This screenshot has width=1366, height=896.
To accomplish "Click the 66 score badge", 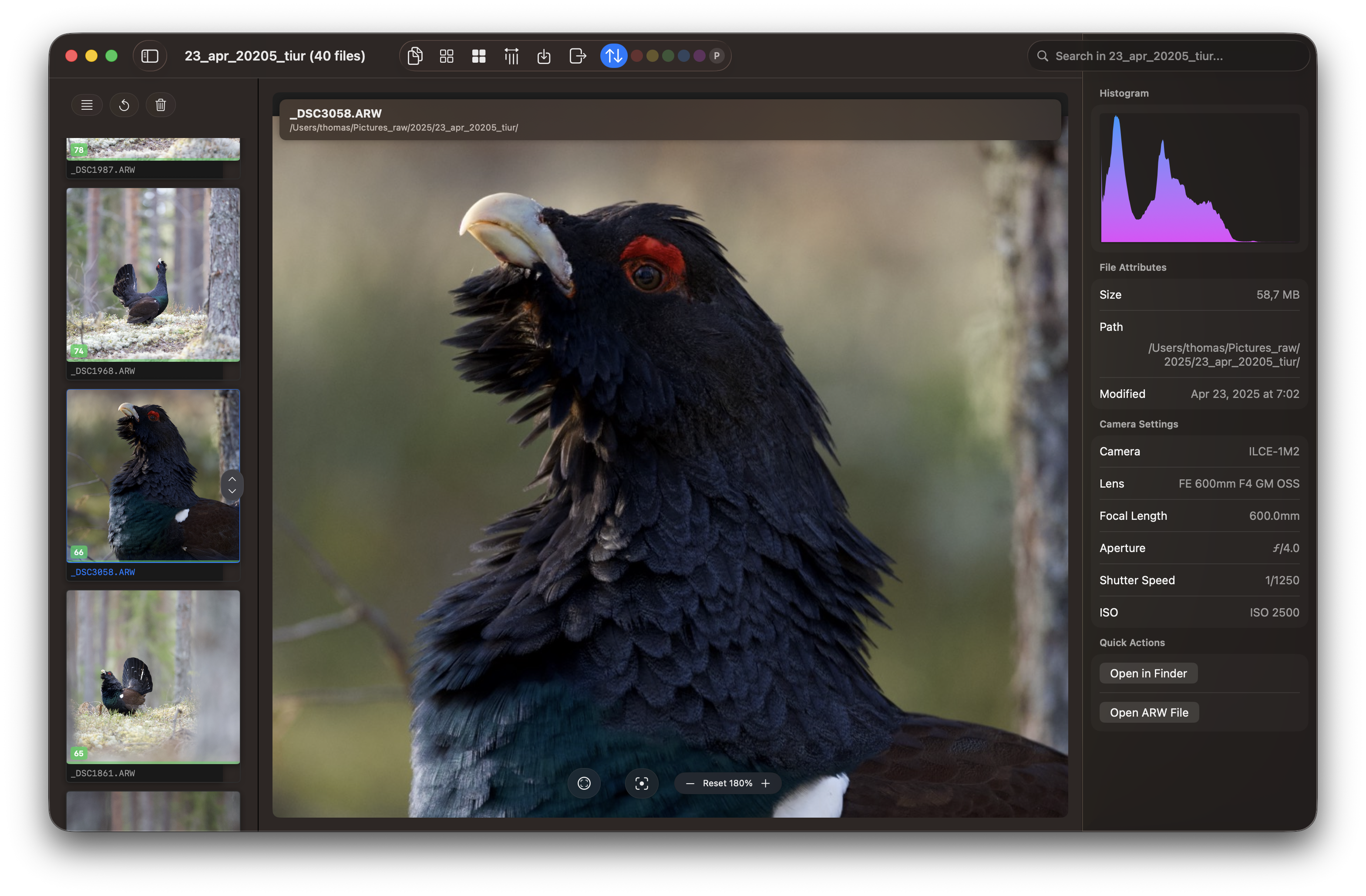I will [x=79, y=552].
